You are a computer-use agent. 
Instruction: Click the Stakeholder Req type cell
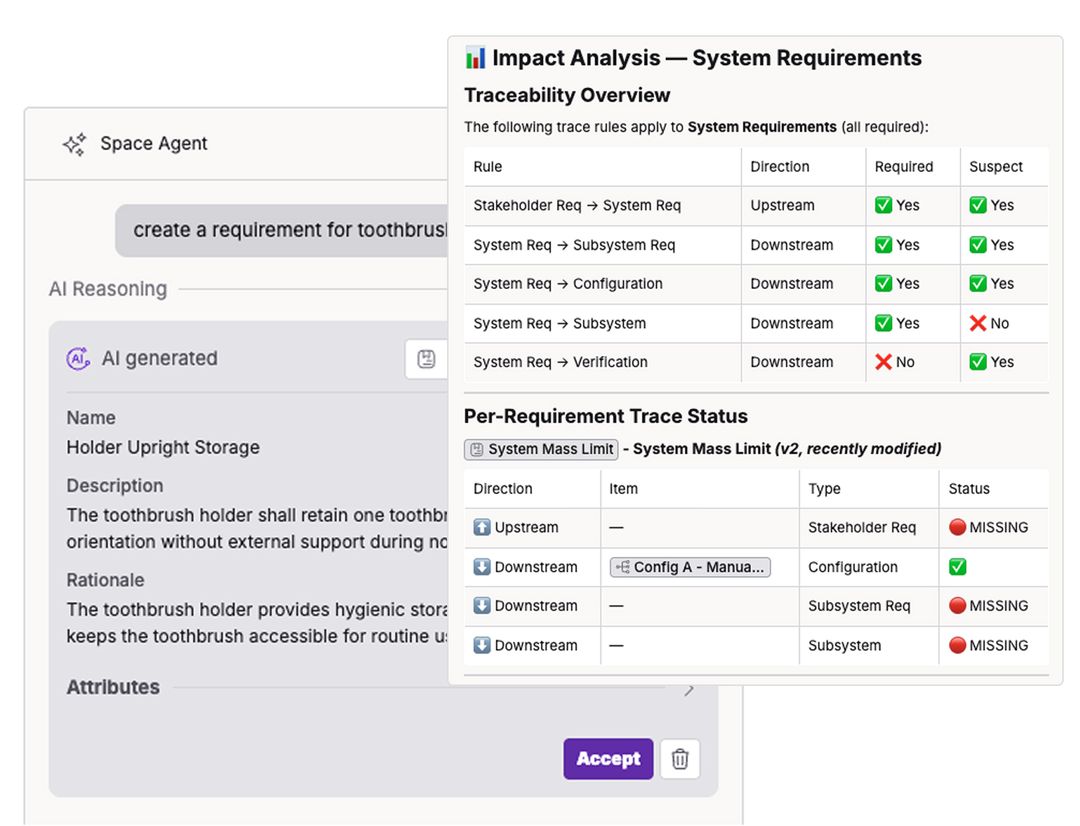click(862, 527)
